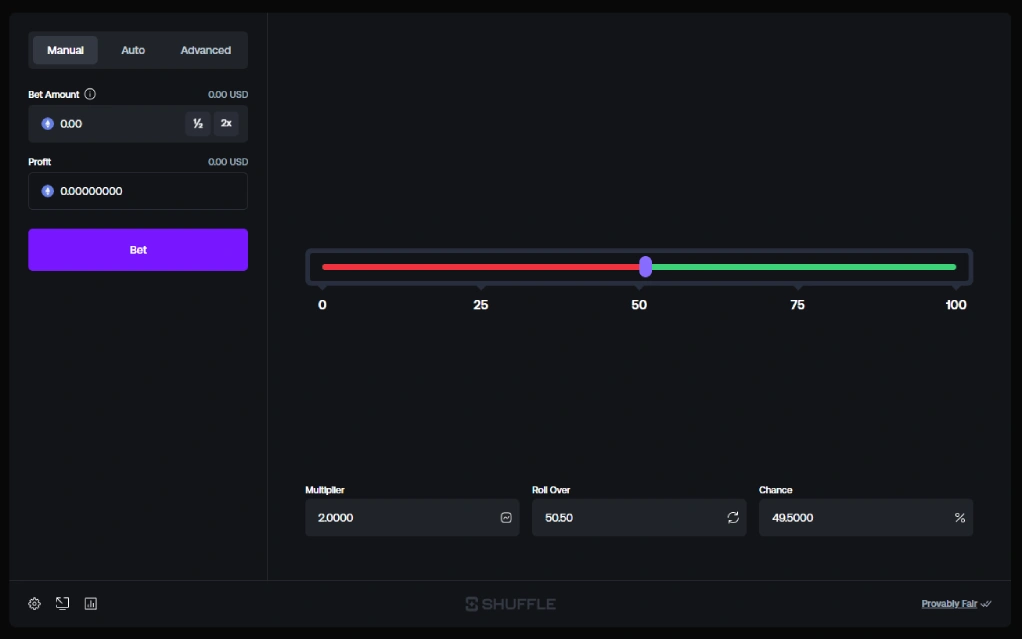This screenshot has height=639, width=1022.
Task: Switch to the Manual tab
Action: [65, 50]
